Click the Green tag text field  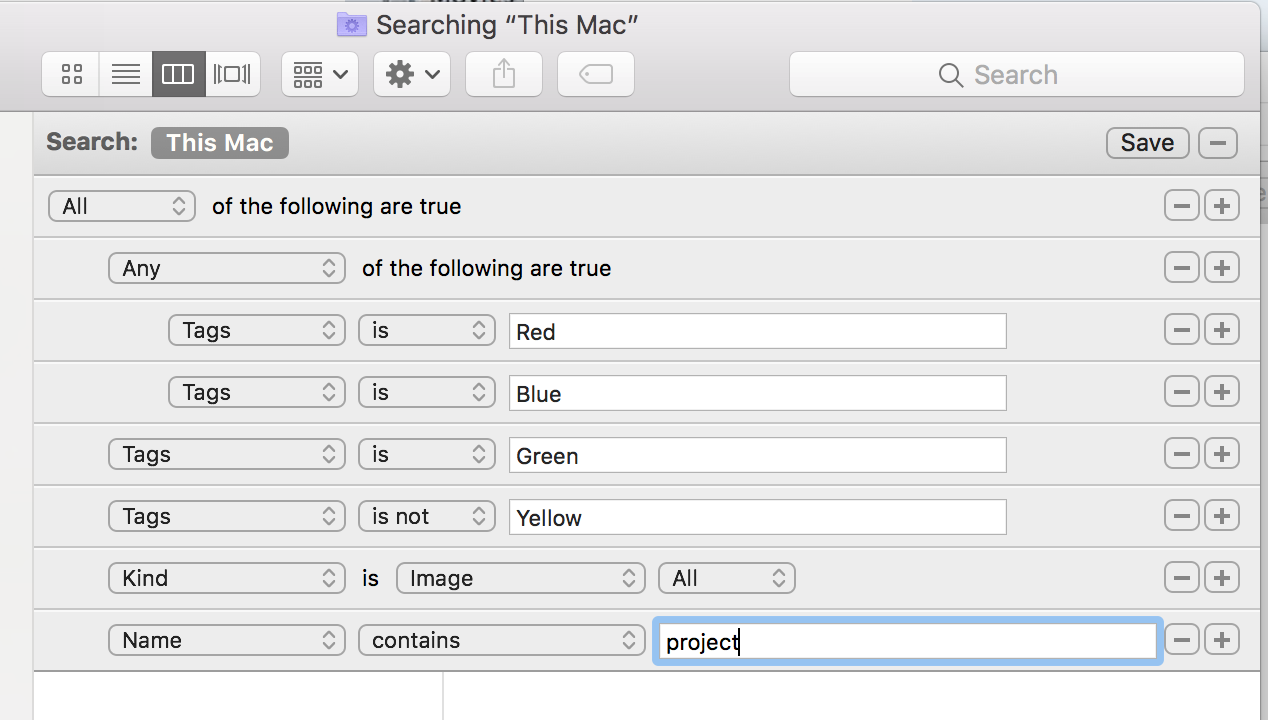click(x=756, y=455)
